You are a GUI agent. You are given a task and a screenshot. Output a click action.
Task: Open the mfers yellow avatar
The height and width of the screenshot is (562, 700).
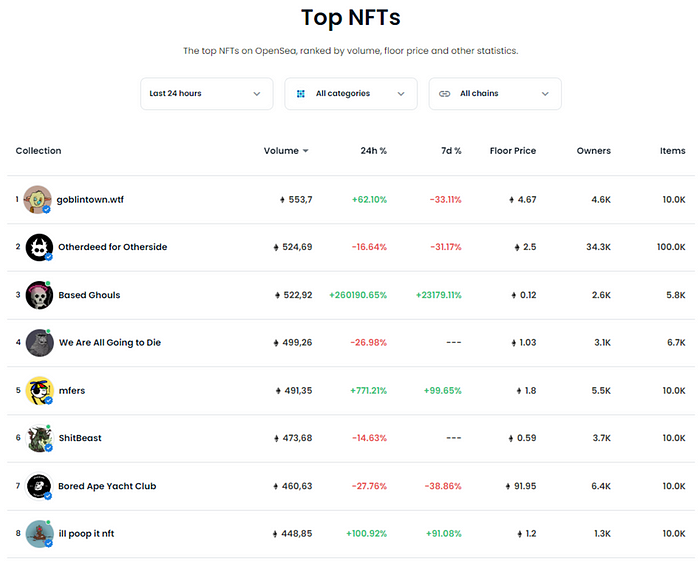click(39, 391)
